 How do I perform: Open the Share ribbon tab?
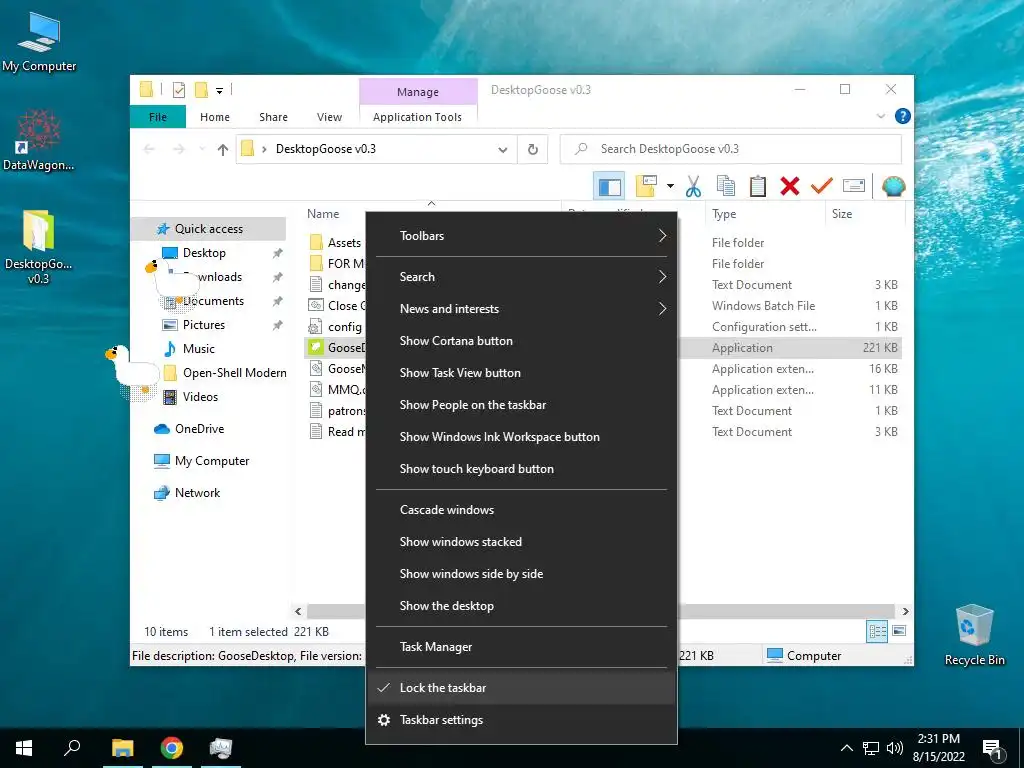pos(274,117)
